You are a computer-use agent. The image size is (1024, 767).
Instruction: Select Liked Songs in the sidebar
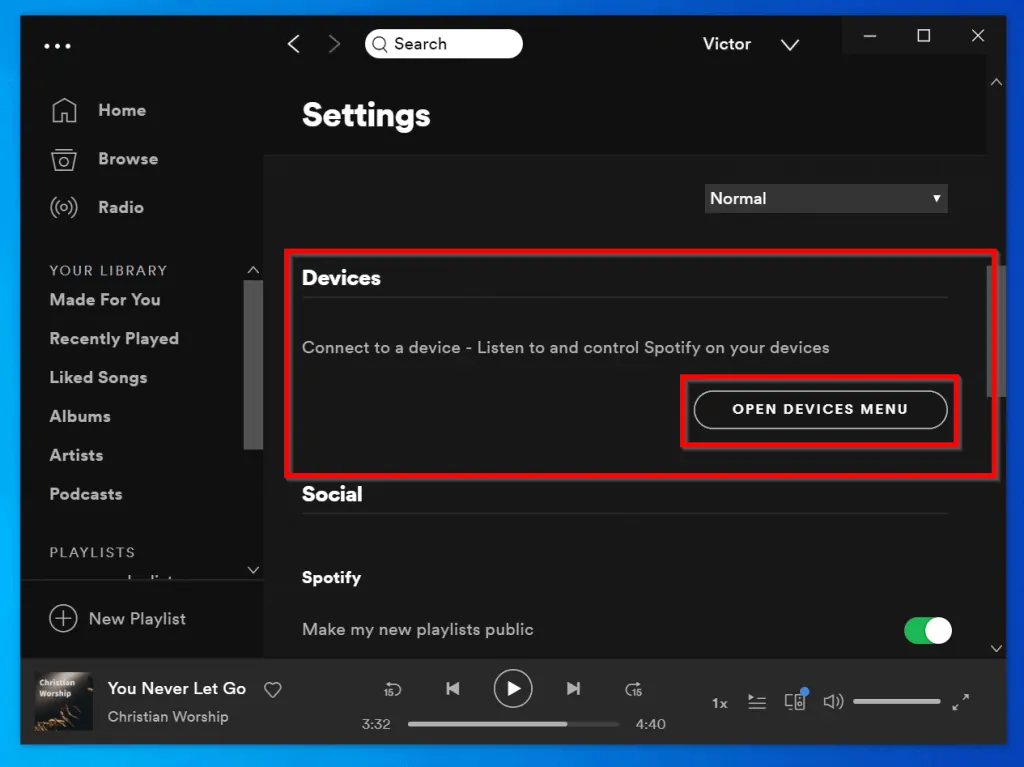tap(97, 377)
